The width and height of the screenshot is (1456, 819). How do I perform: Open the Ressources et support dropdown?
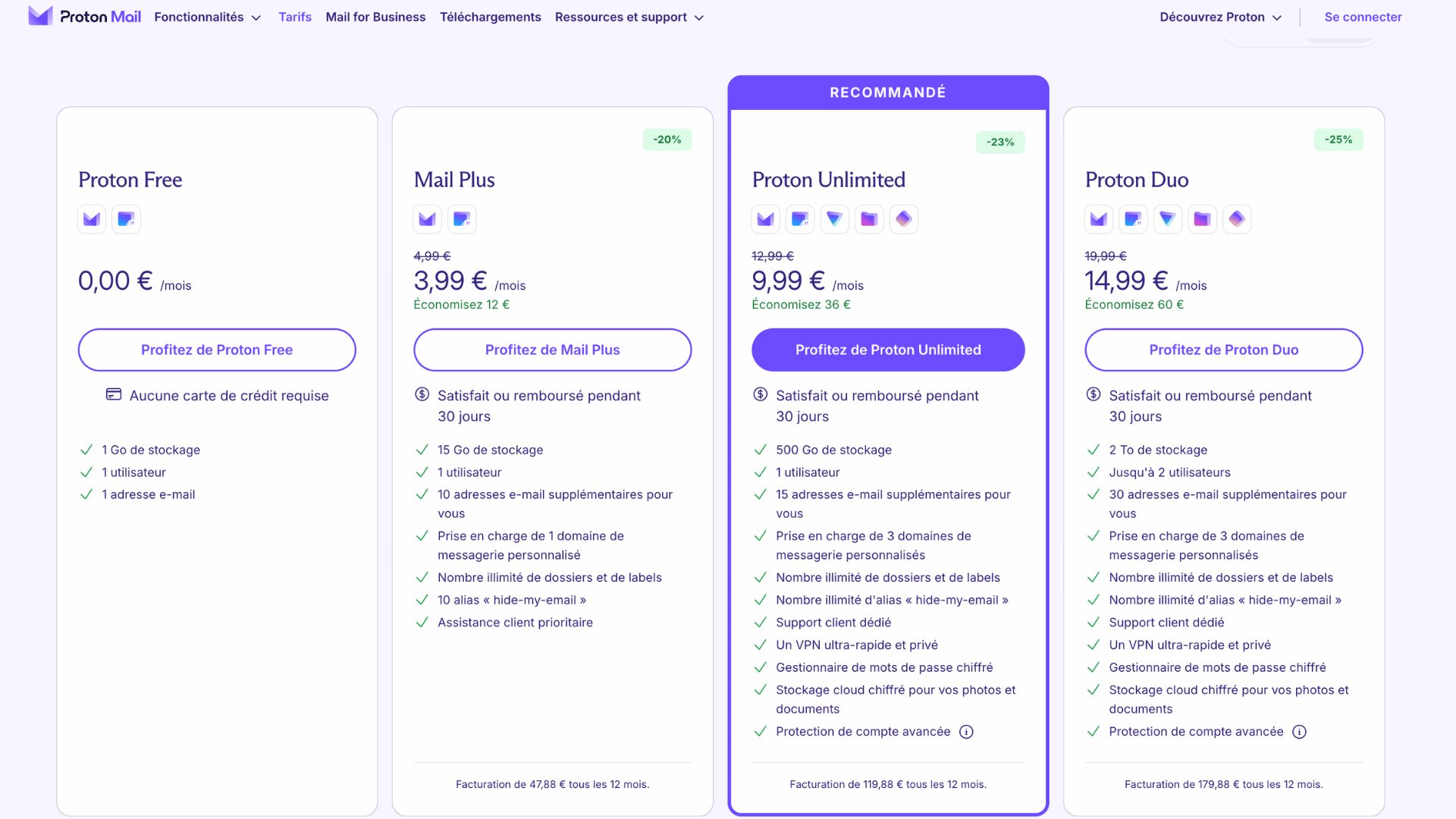point(629,17)
